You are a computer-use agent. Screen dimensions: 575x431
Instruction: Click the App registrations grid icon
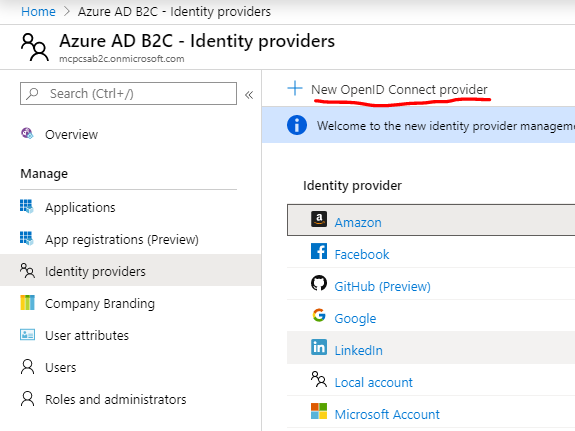[27, 238]
